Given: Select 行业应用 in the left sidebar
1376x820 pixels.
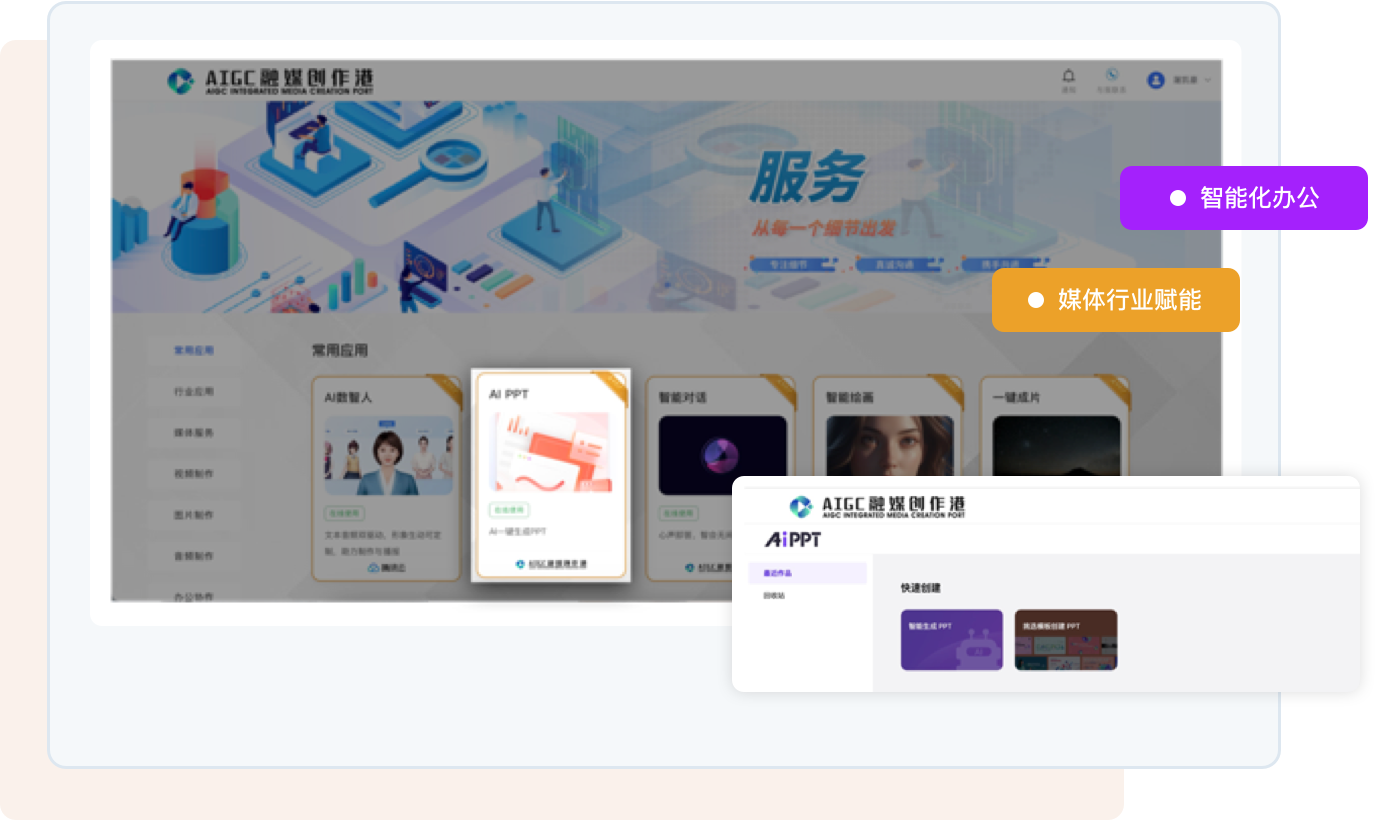Looking at the screenshot, I should (194, 392).
